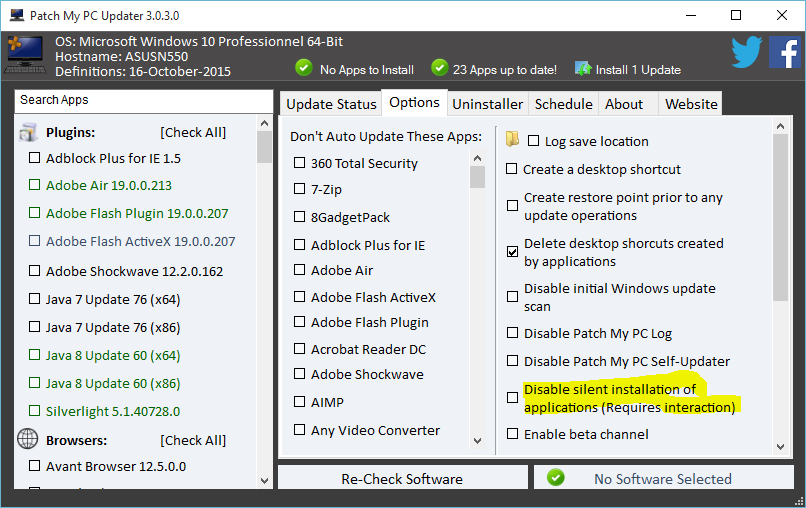Check Avant Browser 12.5.0.0
Screen dimensions: 806x508
click(x=34, y=465)
